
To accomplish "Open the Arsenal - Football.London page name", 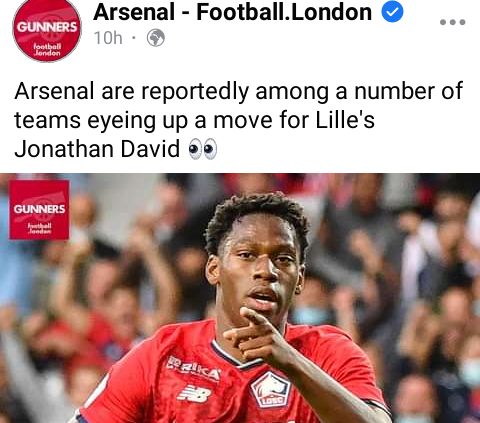I will click(x=232, y=12).
